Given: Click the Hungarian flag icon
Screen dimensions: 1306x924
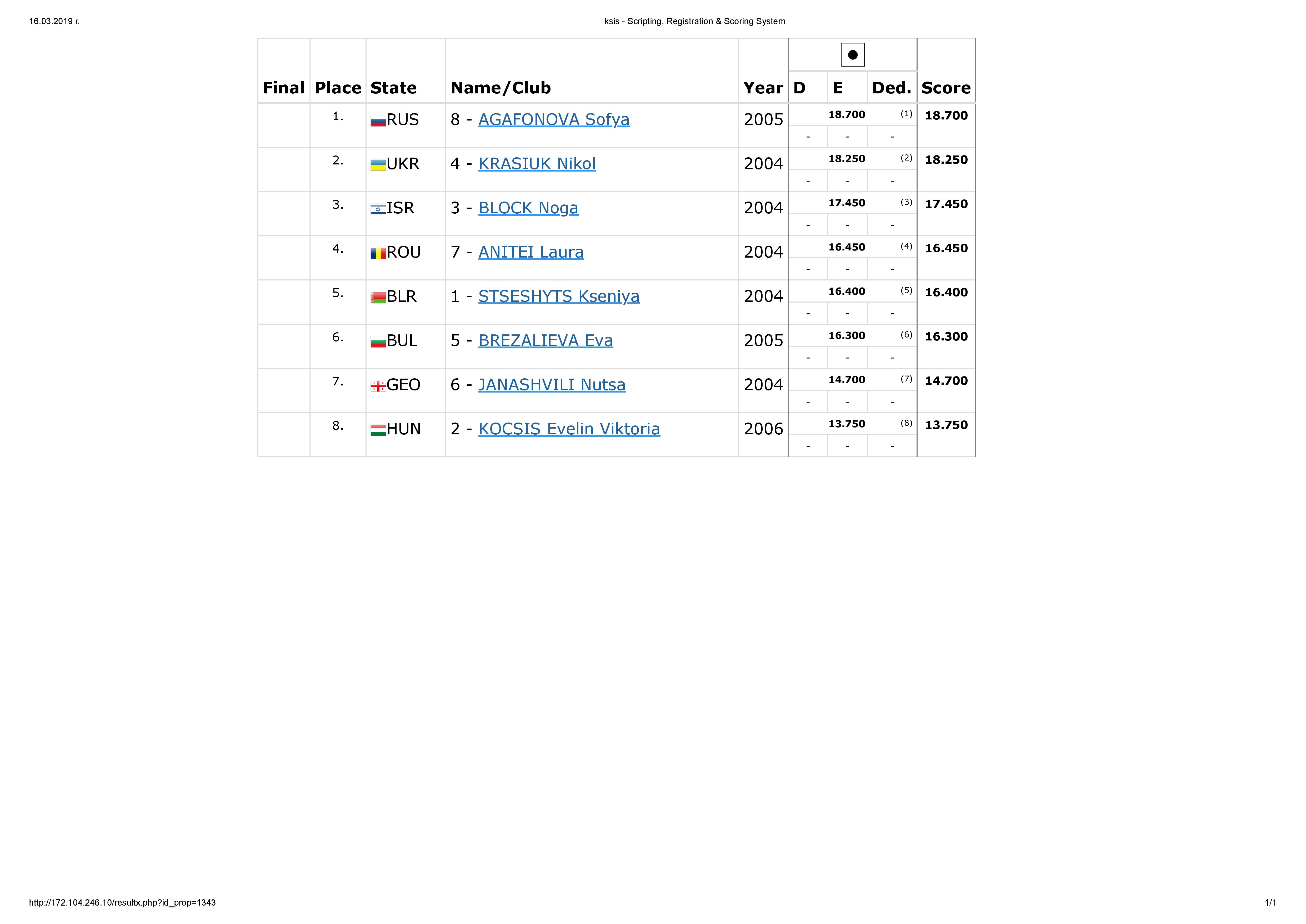Looking at the screenshot, I should (x=378, y=430).
